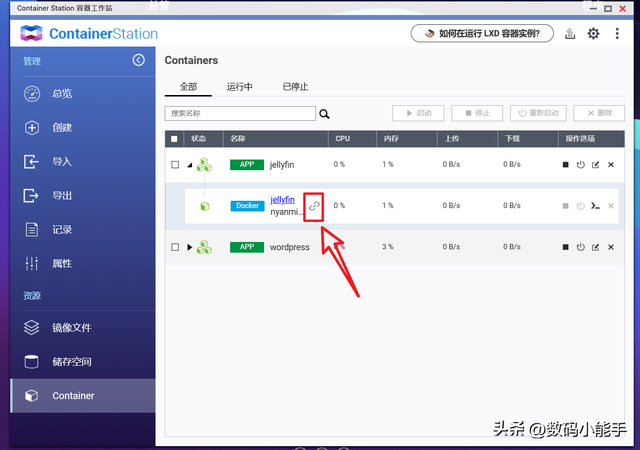Click the 停止 stop button
Image resolution: width=640 pixels, height=450 pixels.
coord(477,113)
